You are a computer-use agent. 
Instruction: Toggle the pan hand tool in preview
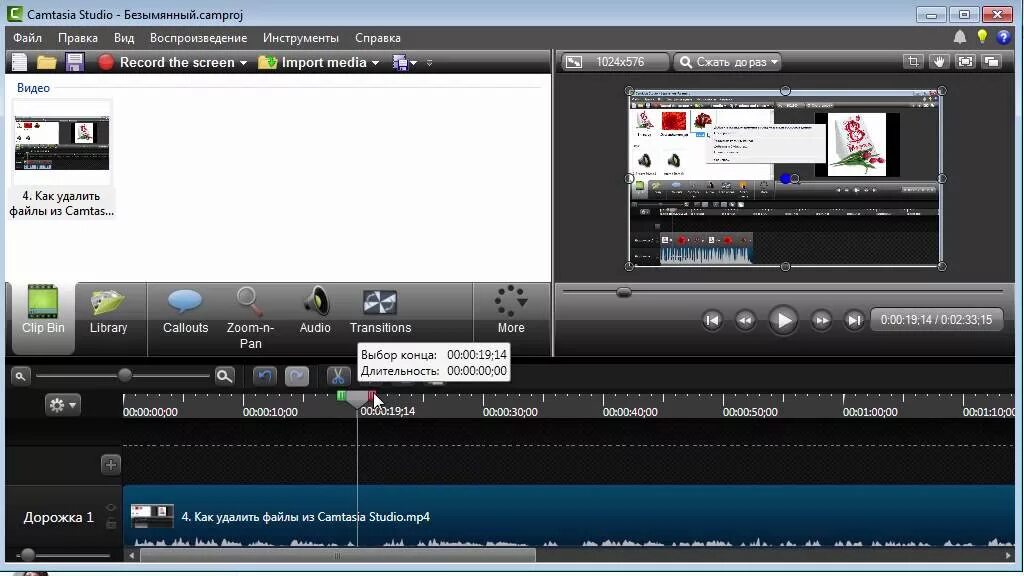939,62
